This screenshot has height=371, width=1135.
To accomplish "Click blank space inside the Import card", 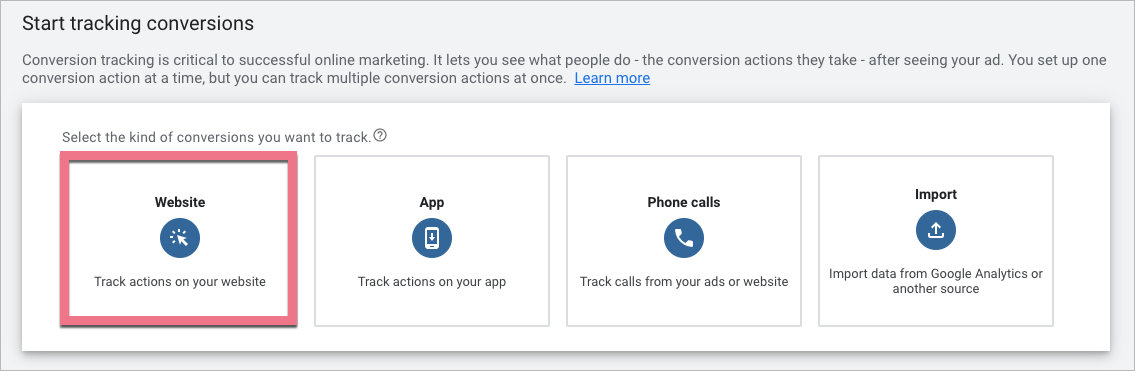I will point(935,311).
